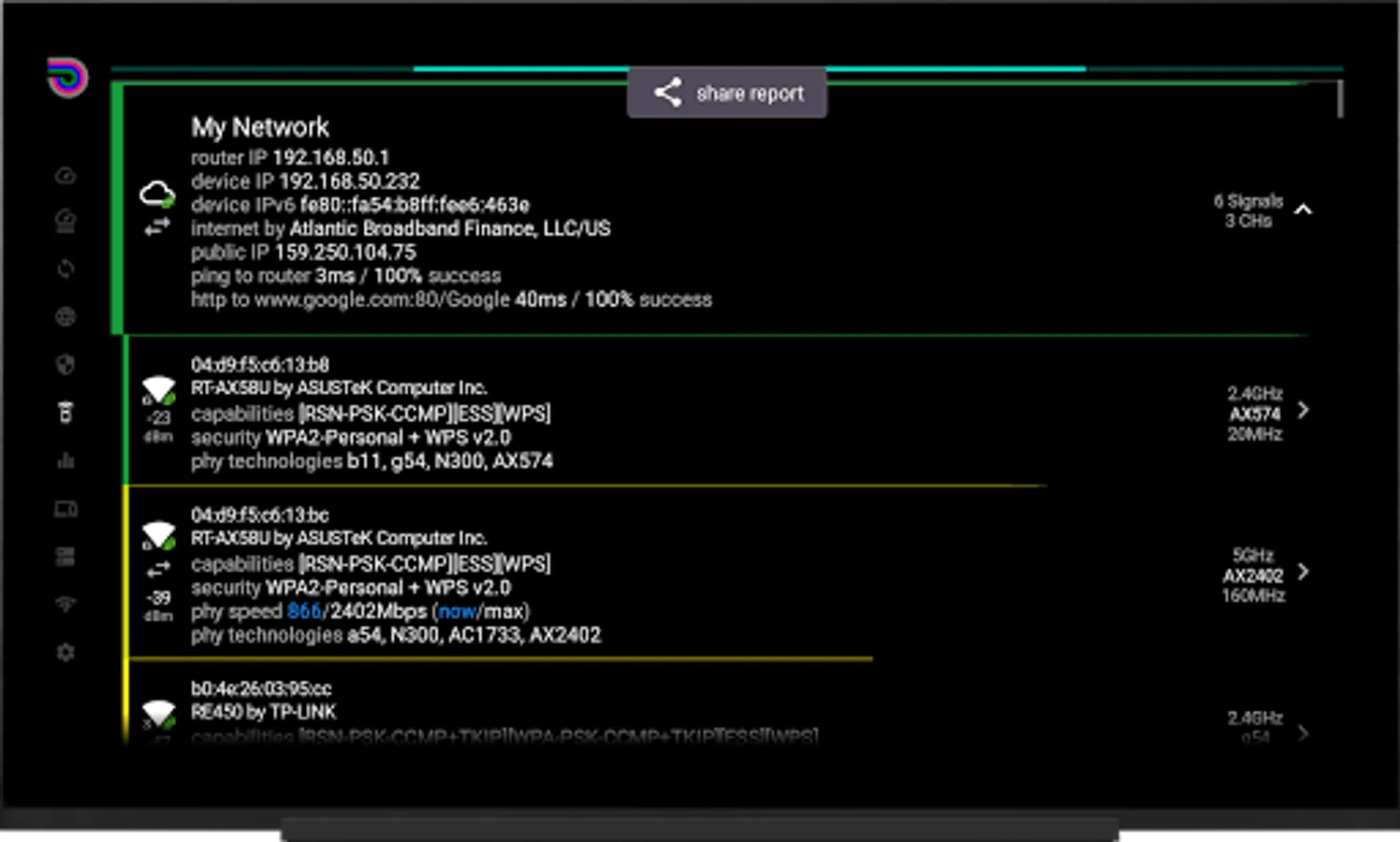Screen dimensions: 1400x842
Task: Click the scrollbar at the right edge
Action: point(1340,99)
